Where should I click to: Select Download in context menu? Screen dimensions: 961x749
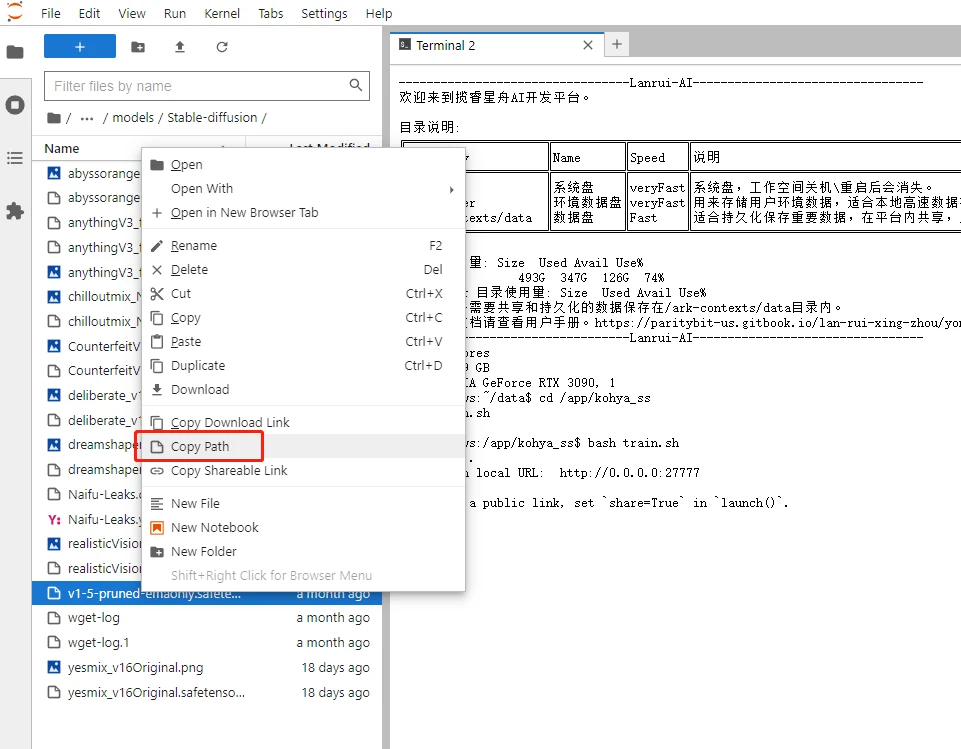(x=303, y=389)
